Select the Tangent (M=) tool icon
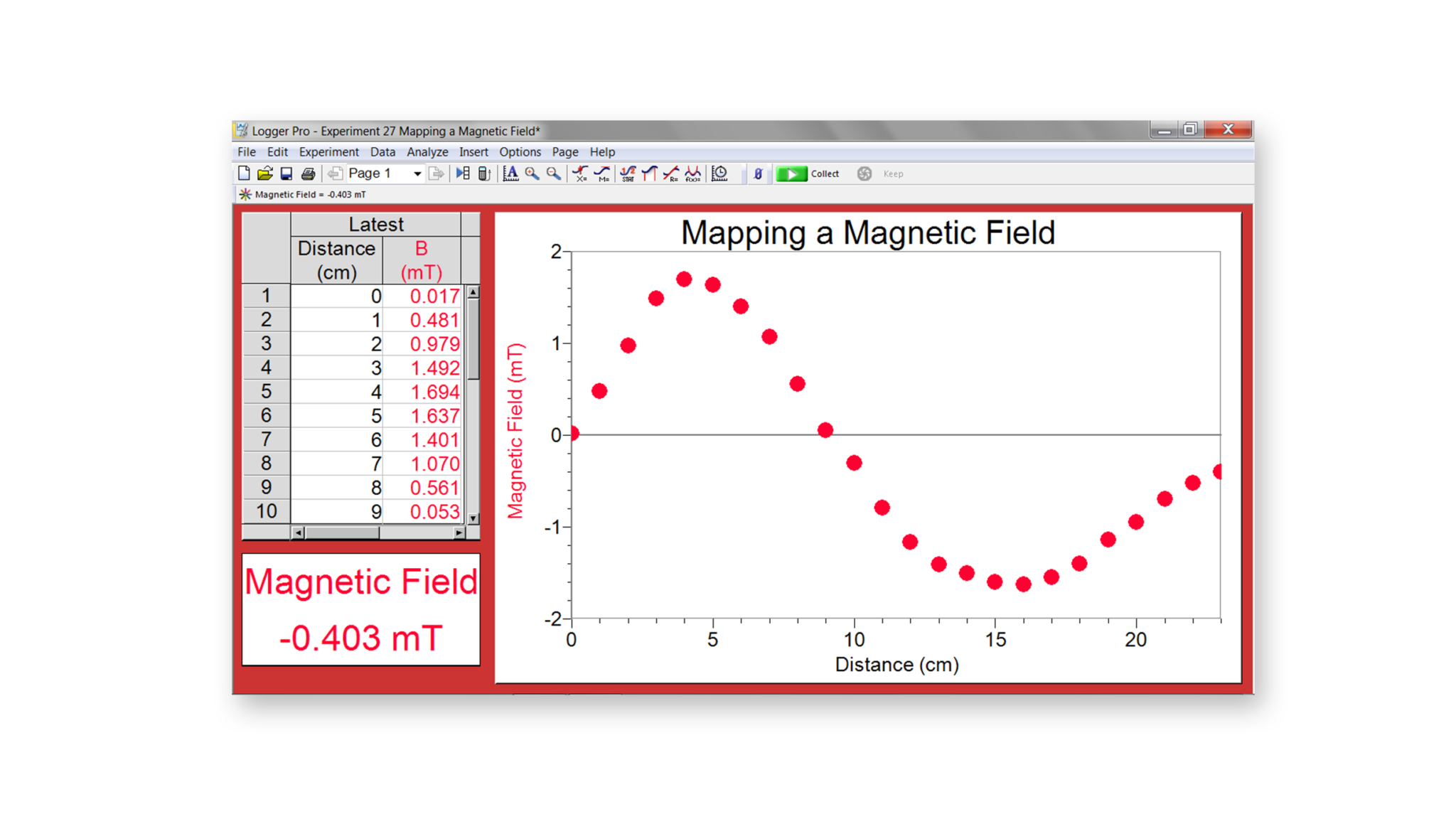This screenshot has width=1456, height=819. coord(602,173)
